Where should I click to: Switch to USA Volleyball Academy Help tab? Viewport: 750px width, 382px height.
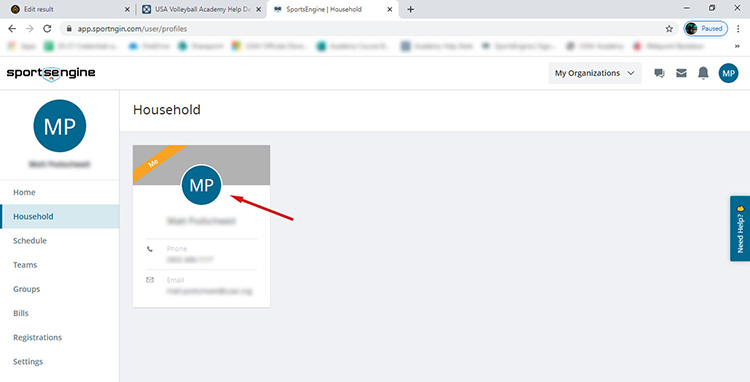[x=202, y=9]
